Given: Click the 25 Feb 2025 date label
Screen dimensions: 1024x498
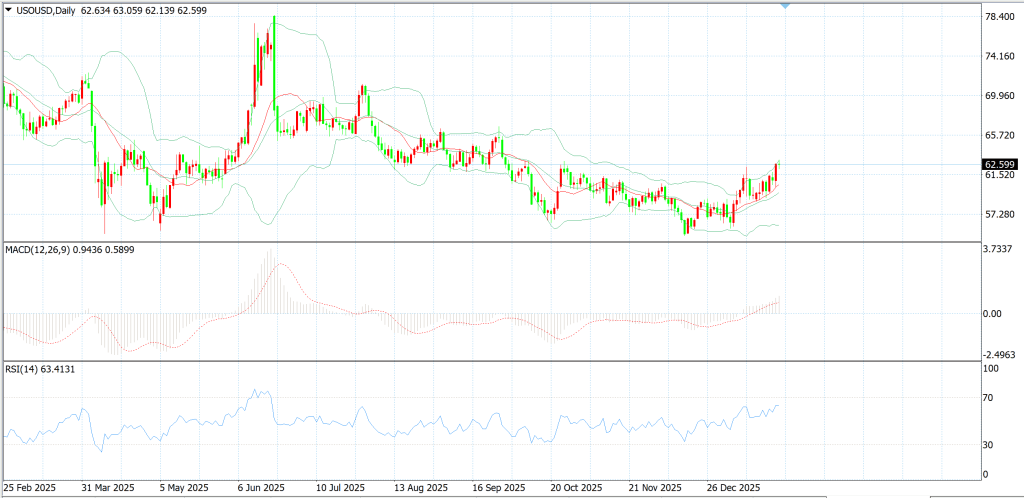Looking at the screenshot, I should pyautogui.click(x=29, y=488).
